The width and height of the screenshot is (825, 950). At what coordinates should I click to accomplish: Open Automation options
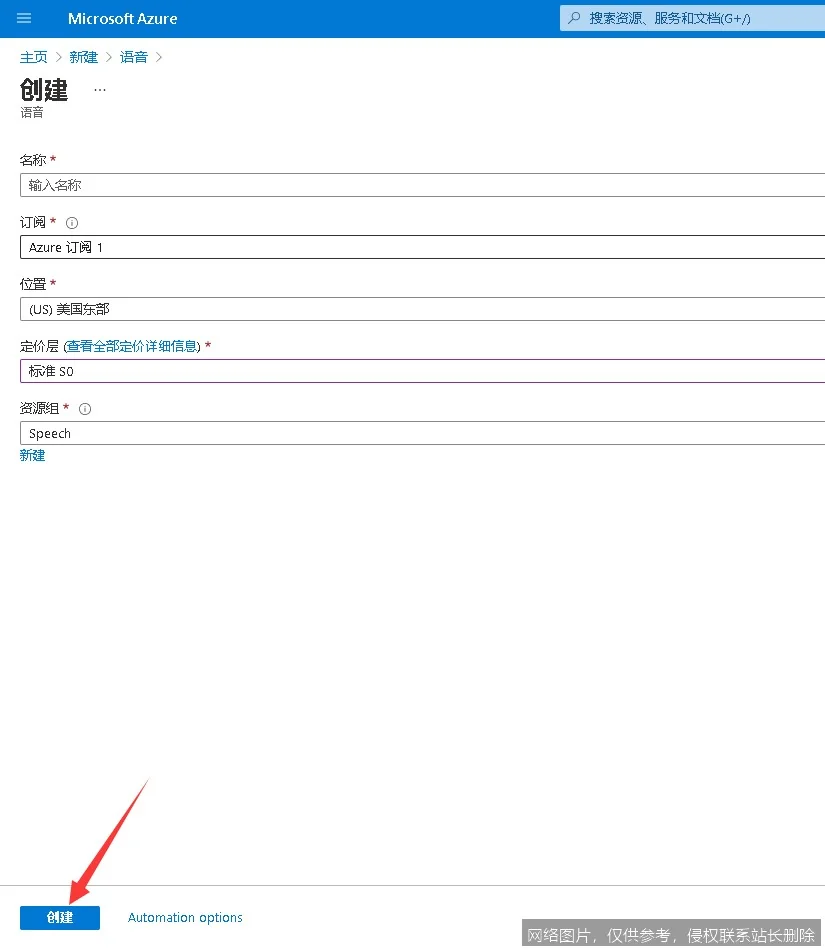click(185, 917)
